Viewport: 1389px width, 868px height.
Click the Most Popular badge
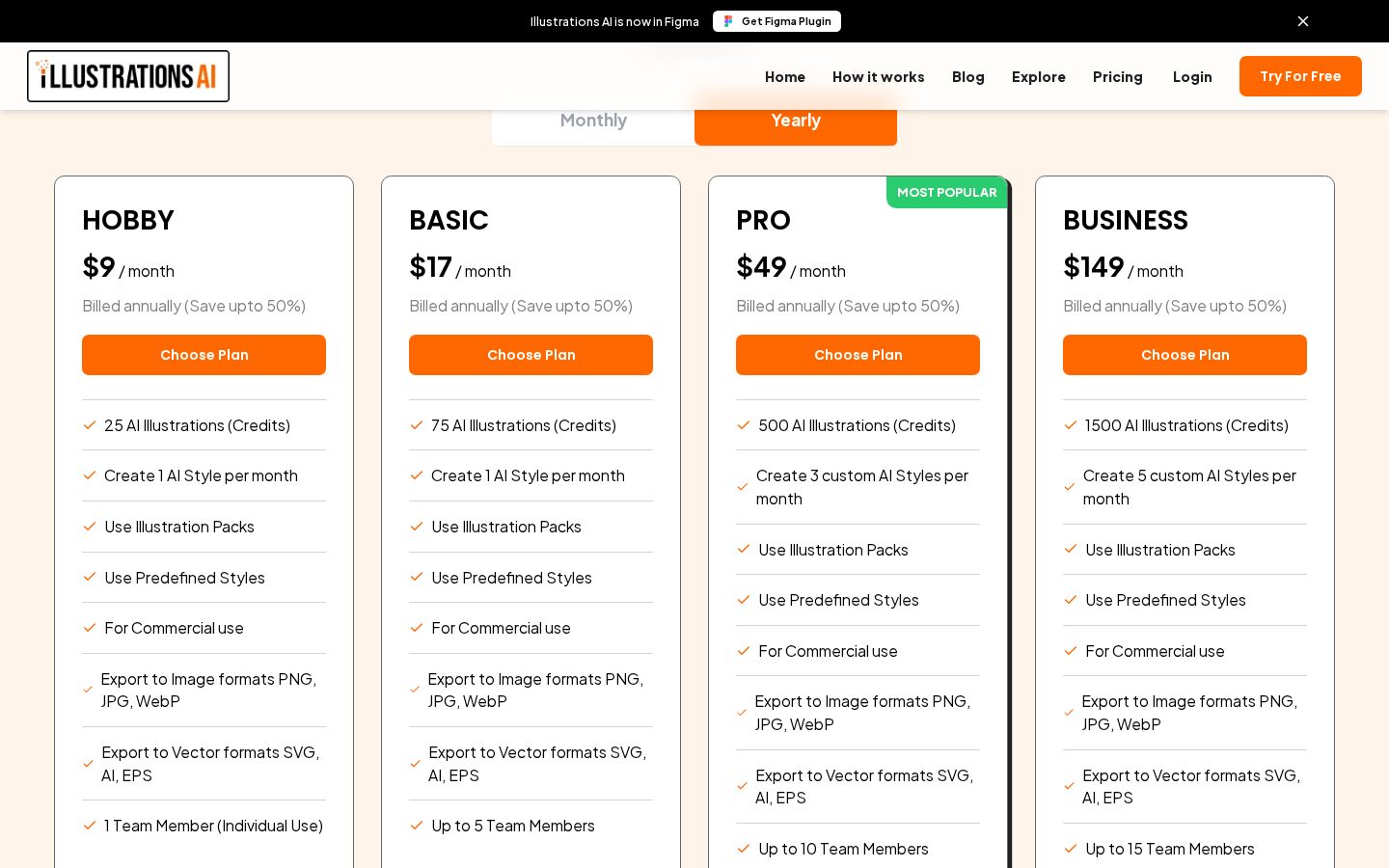[x=946, y=192]
